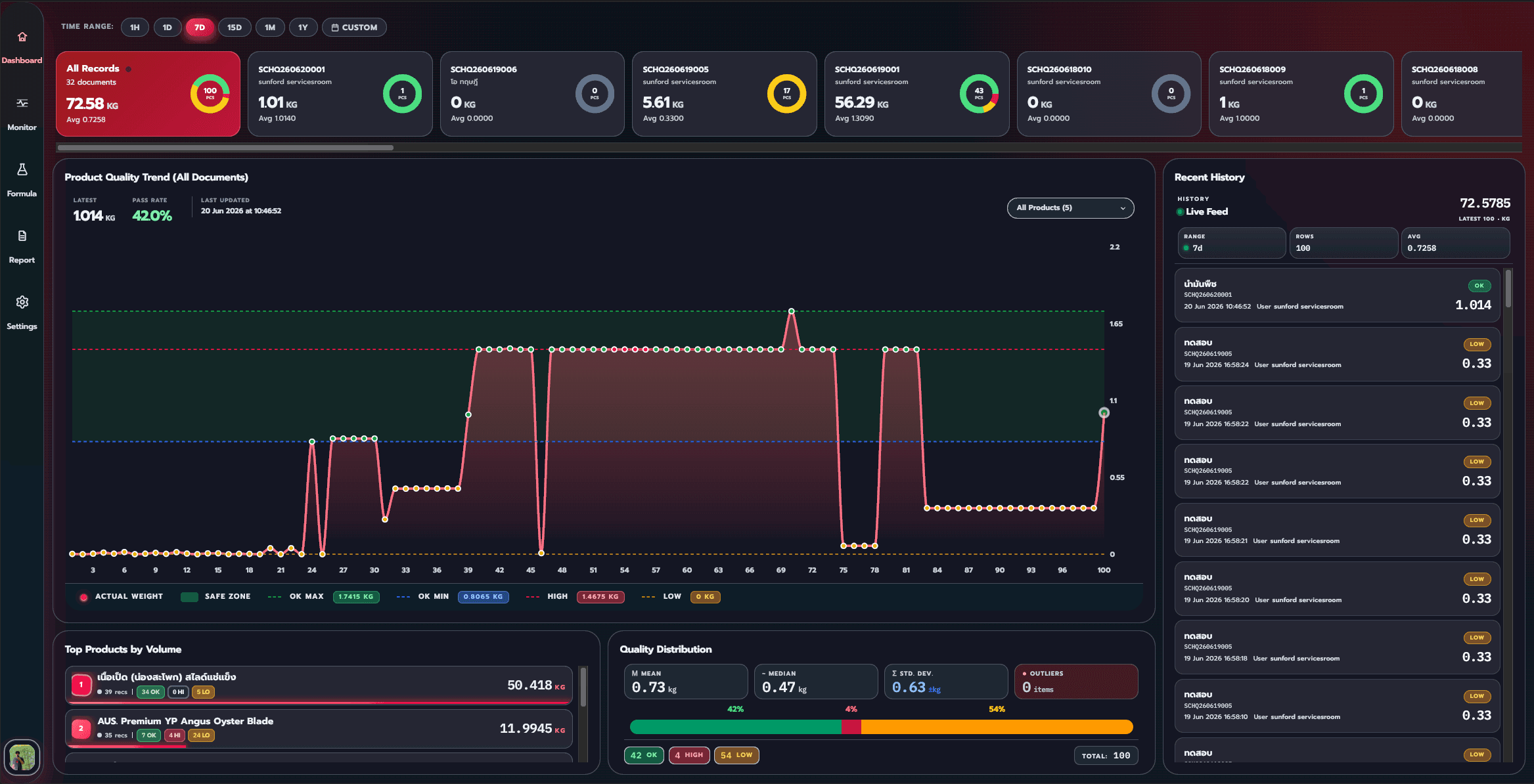
Task: Click the 54 LOW count button
Action: 736,755
